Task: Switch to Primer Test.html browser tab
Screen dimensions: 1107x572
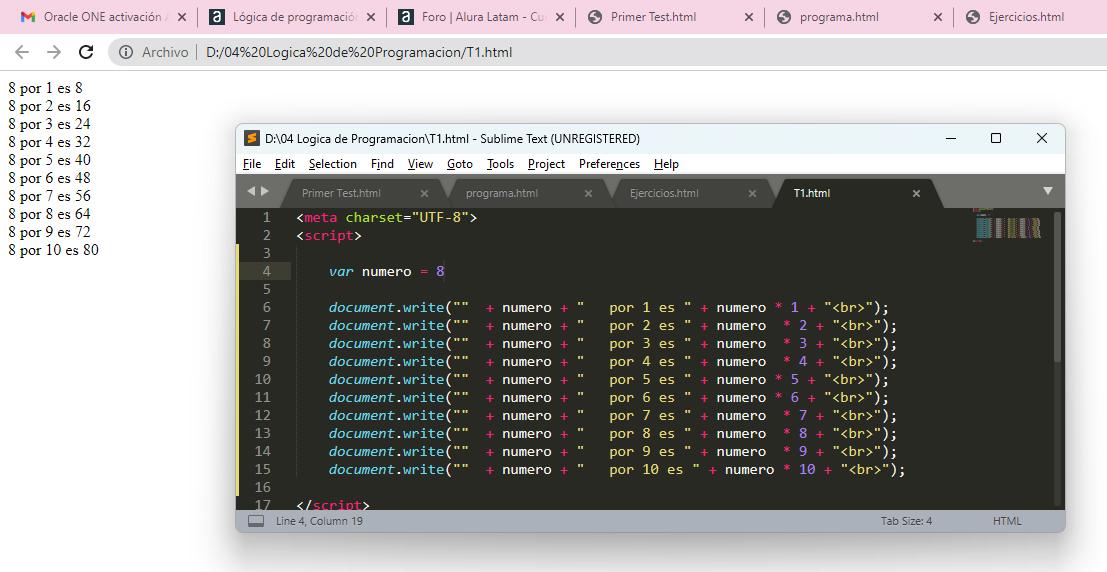Action: (669, 17)
